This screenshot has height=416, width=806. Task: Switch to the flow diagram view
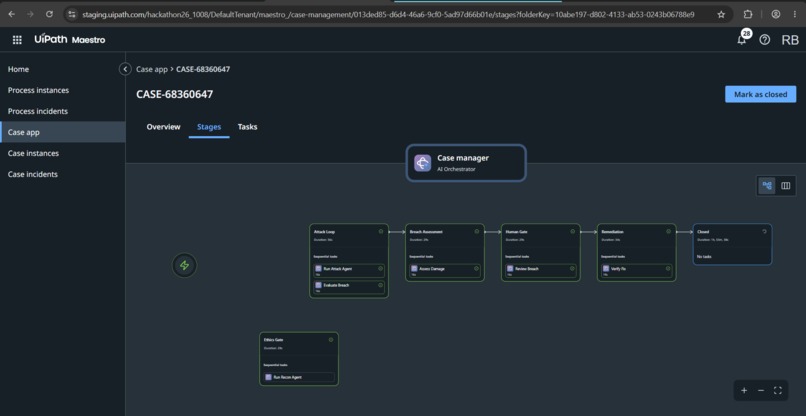[767, 186]
